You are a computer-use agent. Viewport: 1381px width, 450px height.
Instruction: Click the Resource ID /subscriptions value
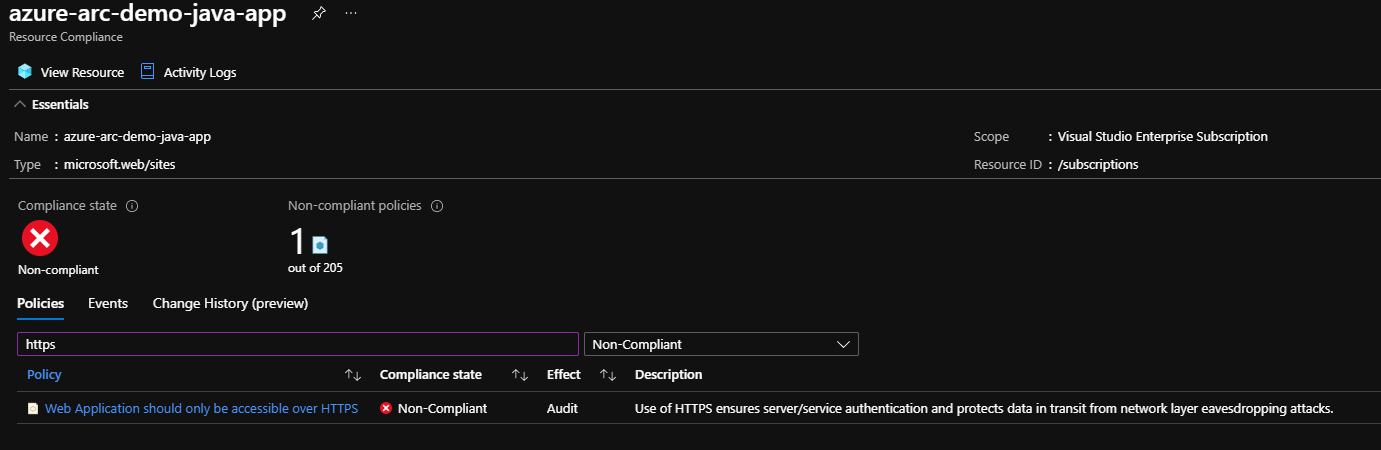[1098, 164]
